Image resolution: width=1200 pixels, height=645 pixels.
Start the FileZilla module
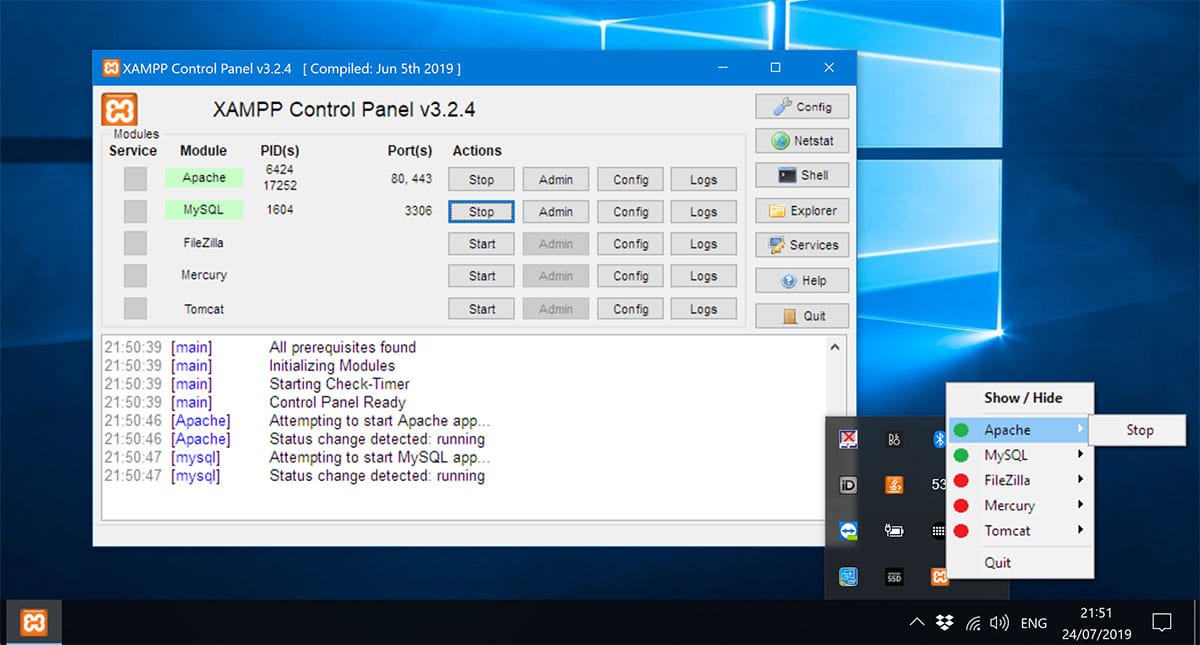(481, 244)
